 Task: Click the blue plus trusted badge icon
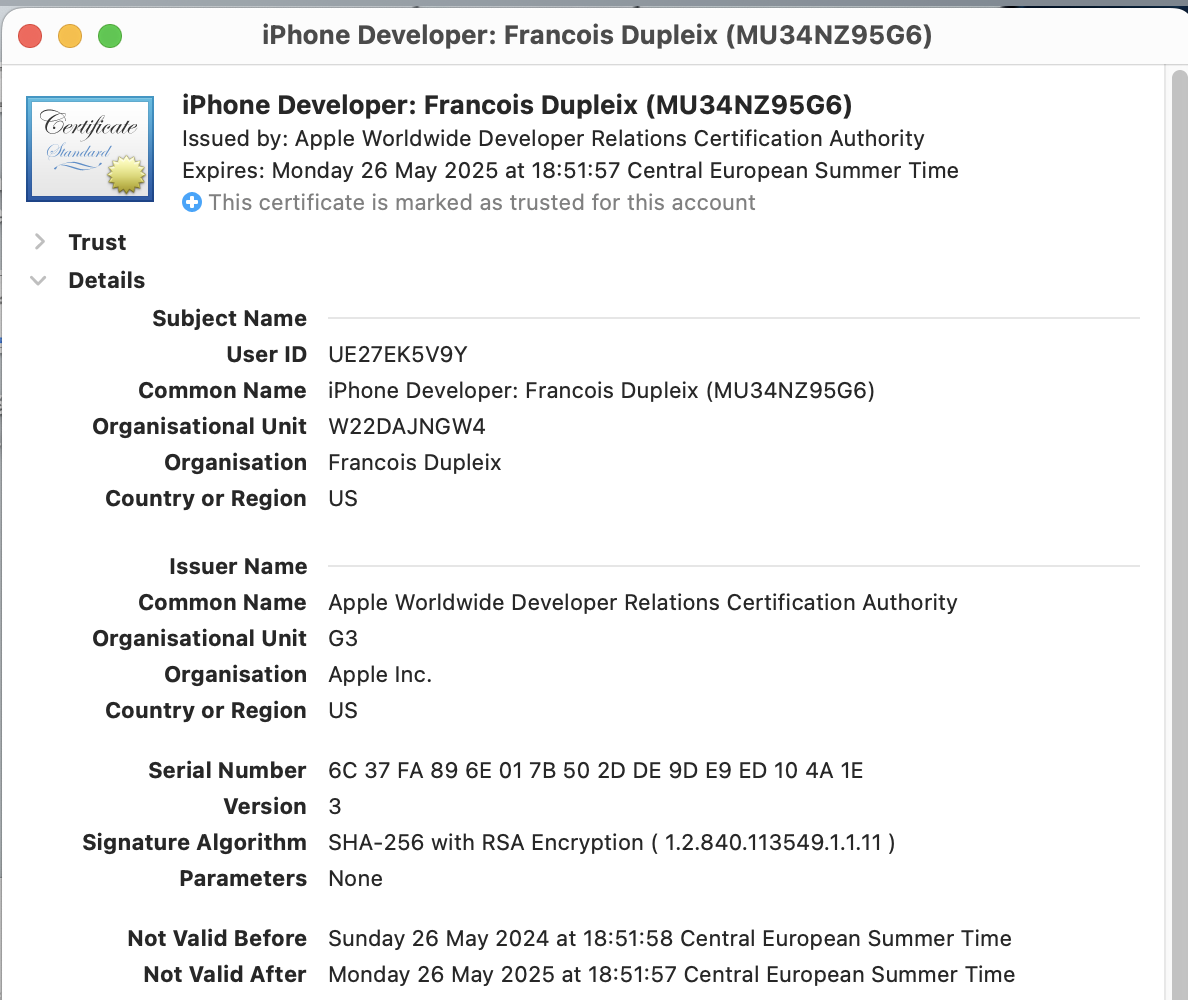(192, 202)
